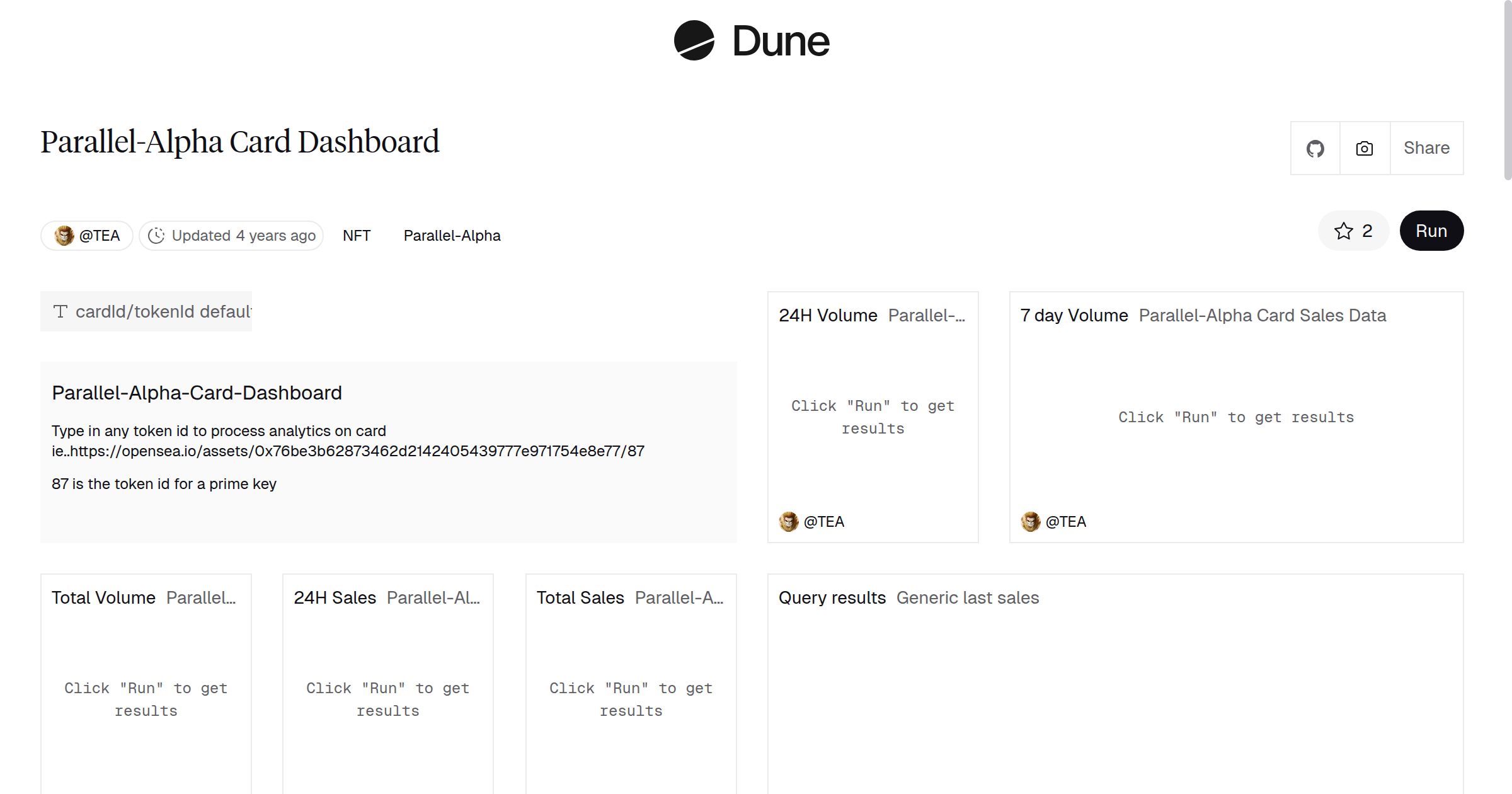Select the Parallel-Alpha tag

coord(452,235)
